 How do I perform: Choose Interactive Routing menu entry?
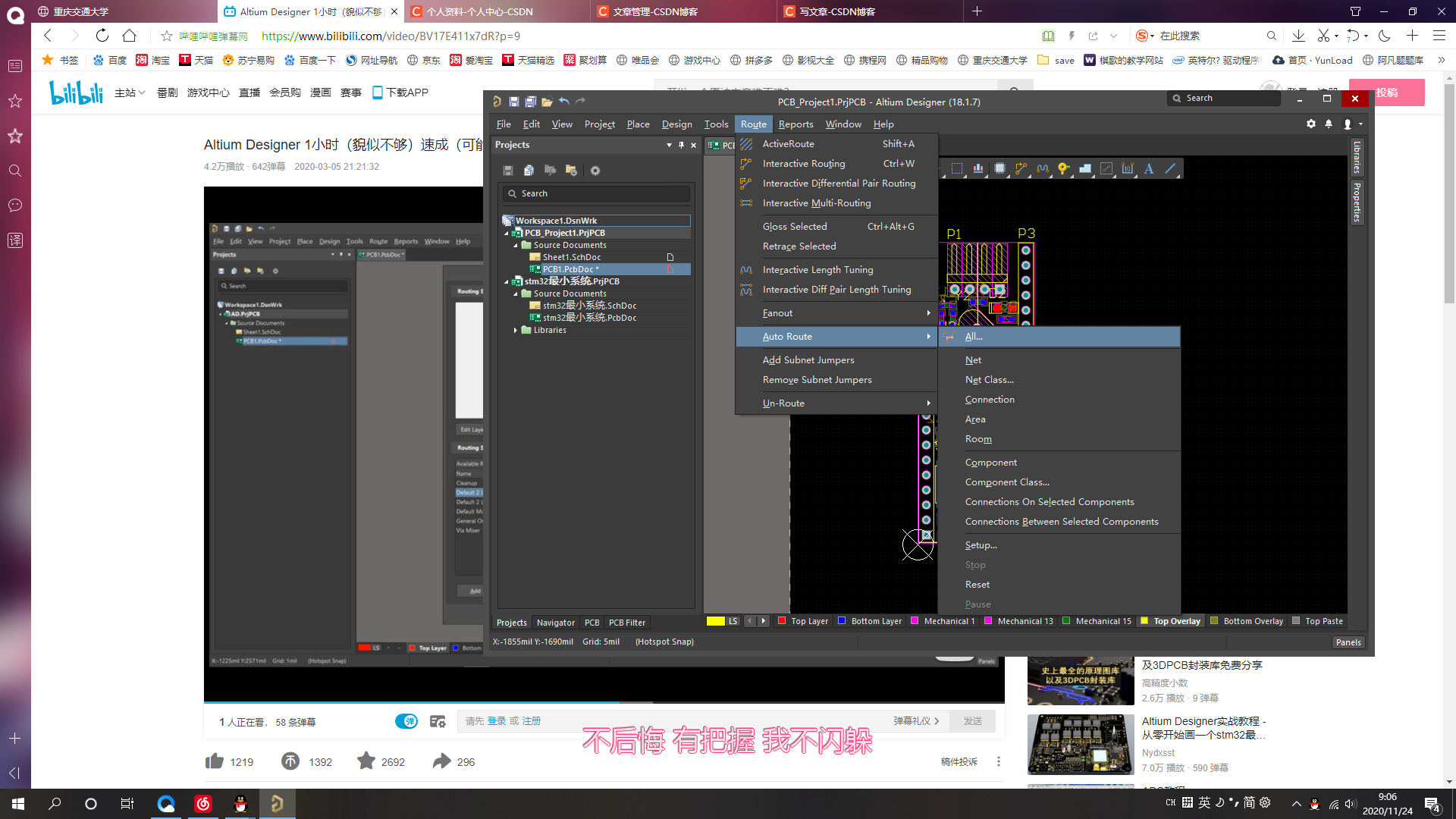837,164
